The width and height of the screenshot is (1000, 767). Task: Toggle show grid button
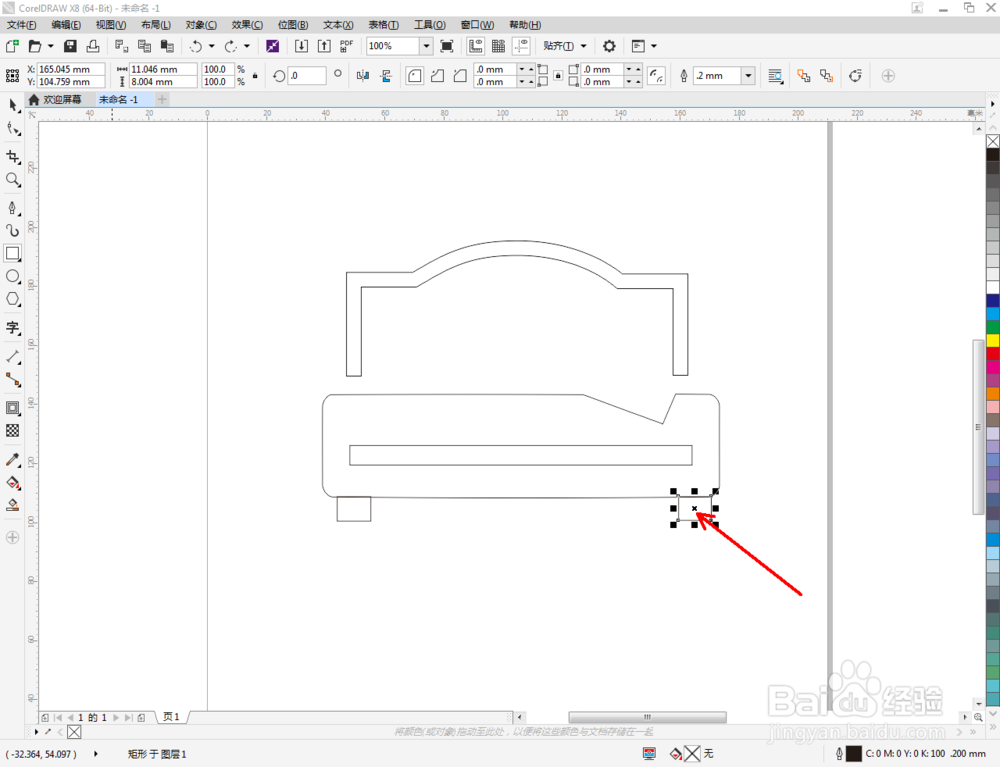tap(499, 46)
